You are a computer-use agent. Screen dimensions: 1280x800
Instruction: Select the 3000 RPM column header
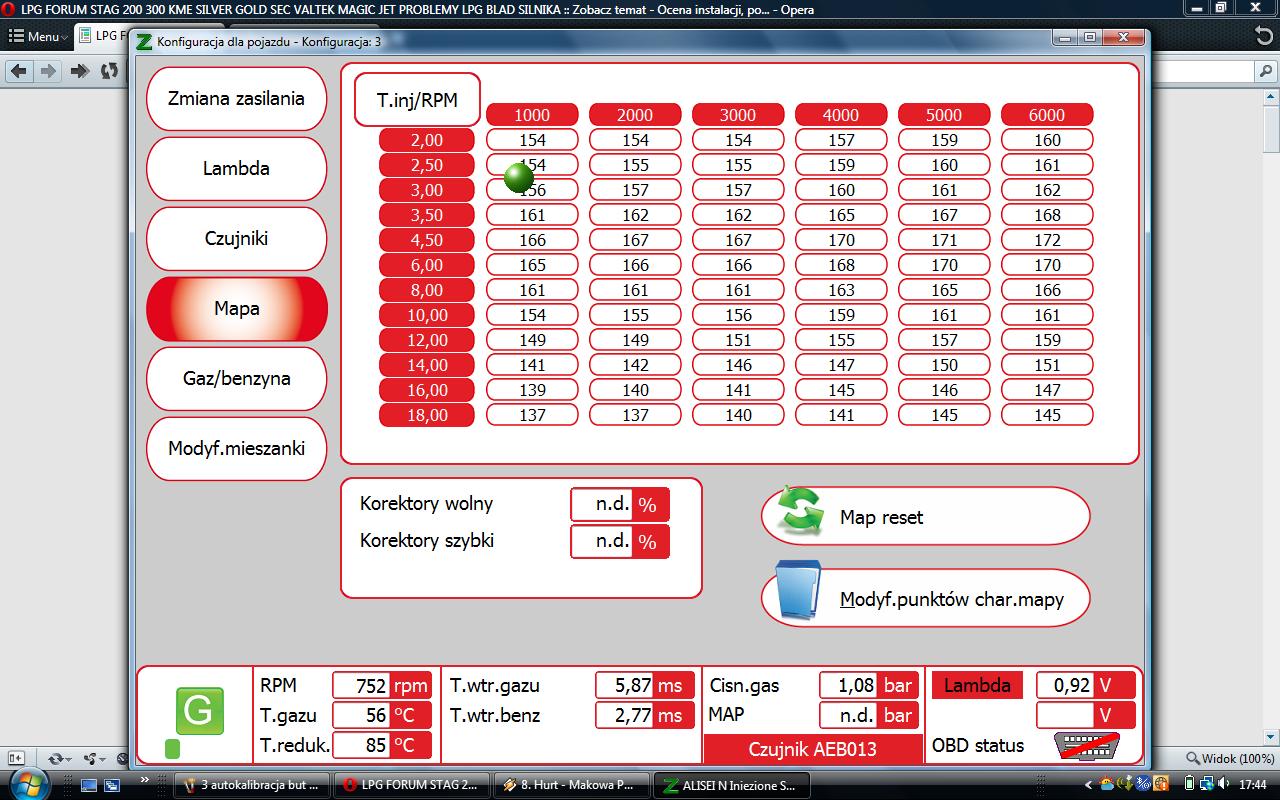[738, 115]
